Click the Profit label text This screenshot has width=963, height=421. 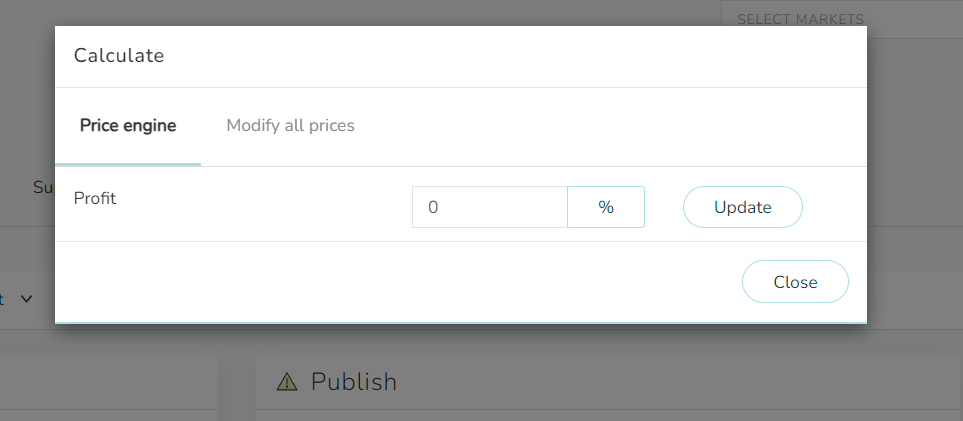click(95, 199)
